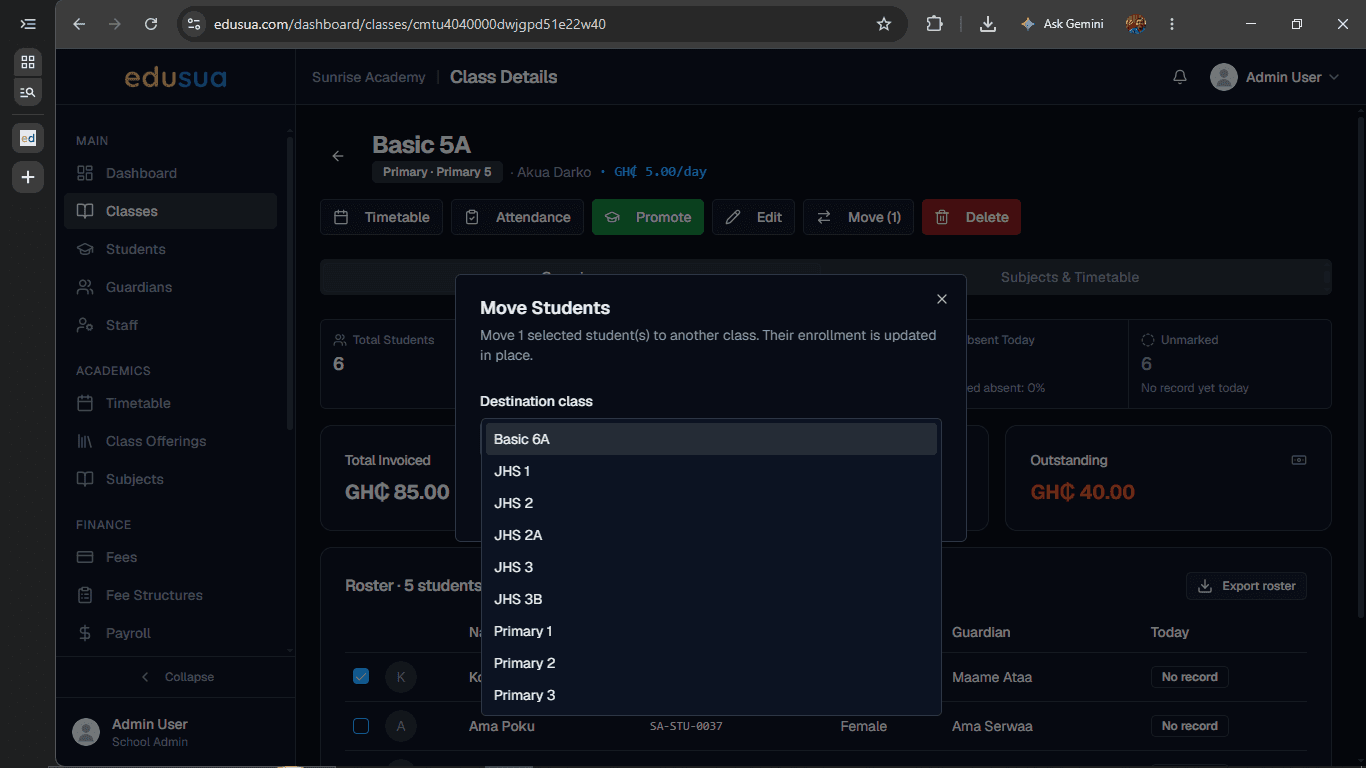Select JHS 2A in the dropdown

[711, 535]
